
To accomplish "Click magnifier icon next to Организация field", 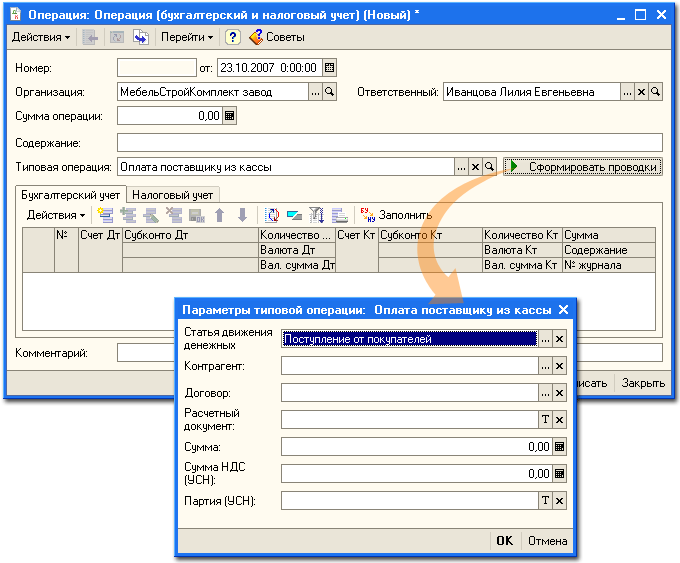I will coord(330,92).
